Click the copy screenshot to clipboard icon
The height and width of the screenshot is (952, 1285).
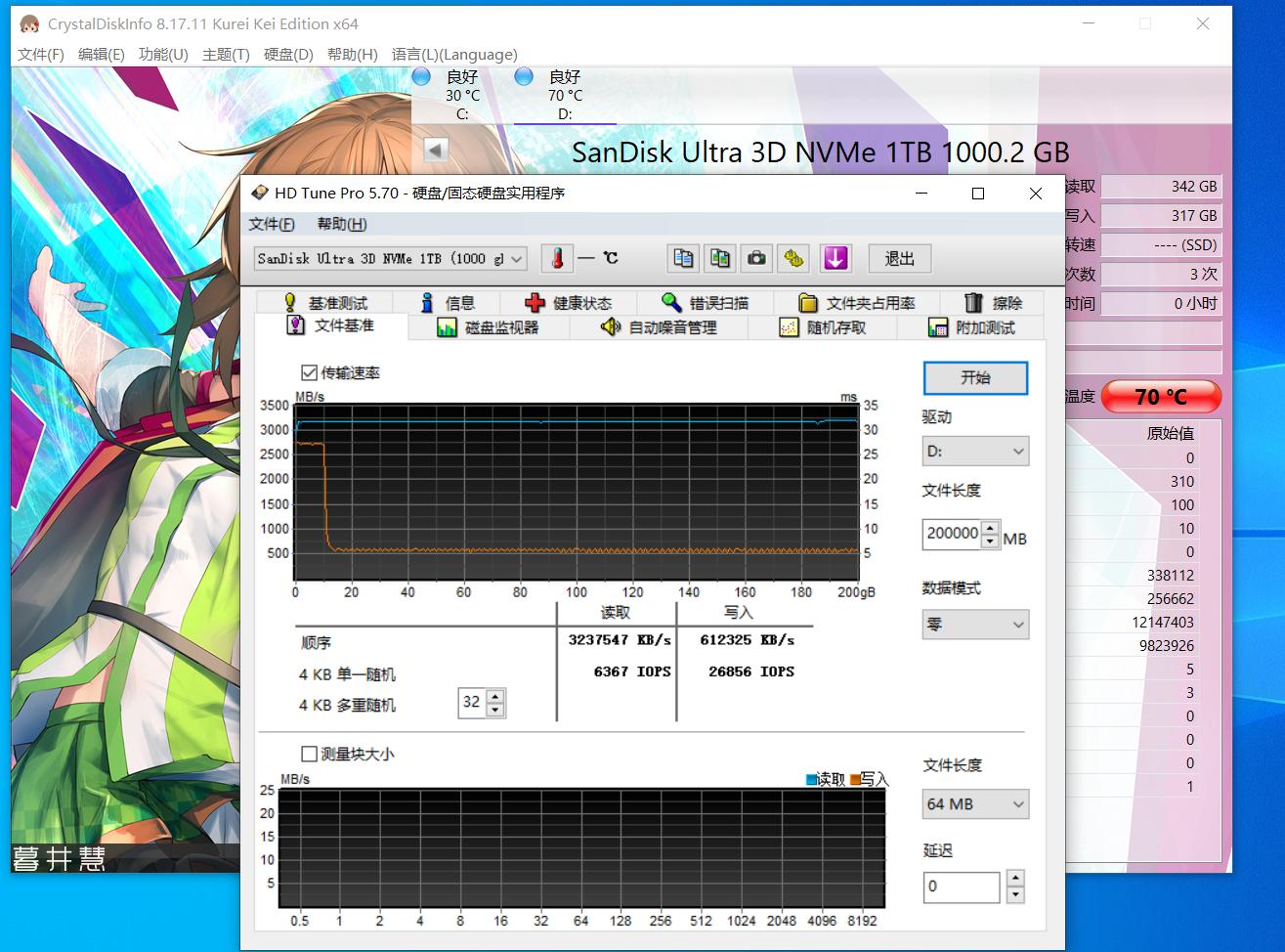pyautogui.click(x=720, y=259)
